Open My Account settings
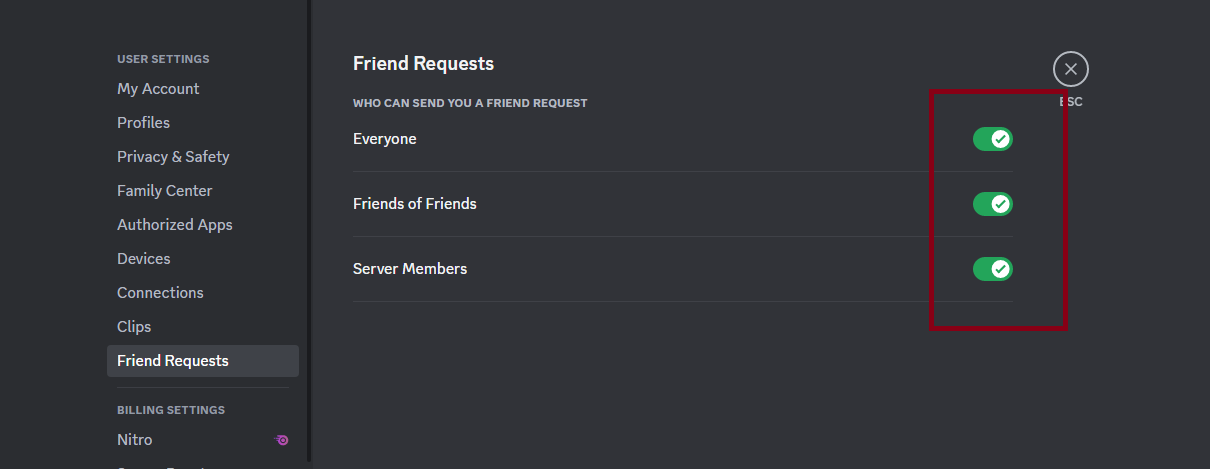Image resolution: width=1210 pixels, height=469 pixels. click(158, 89)
